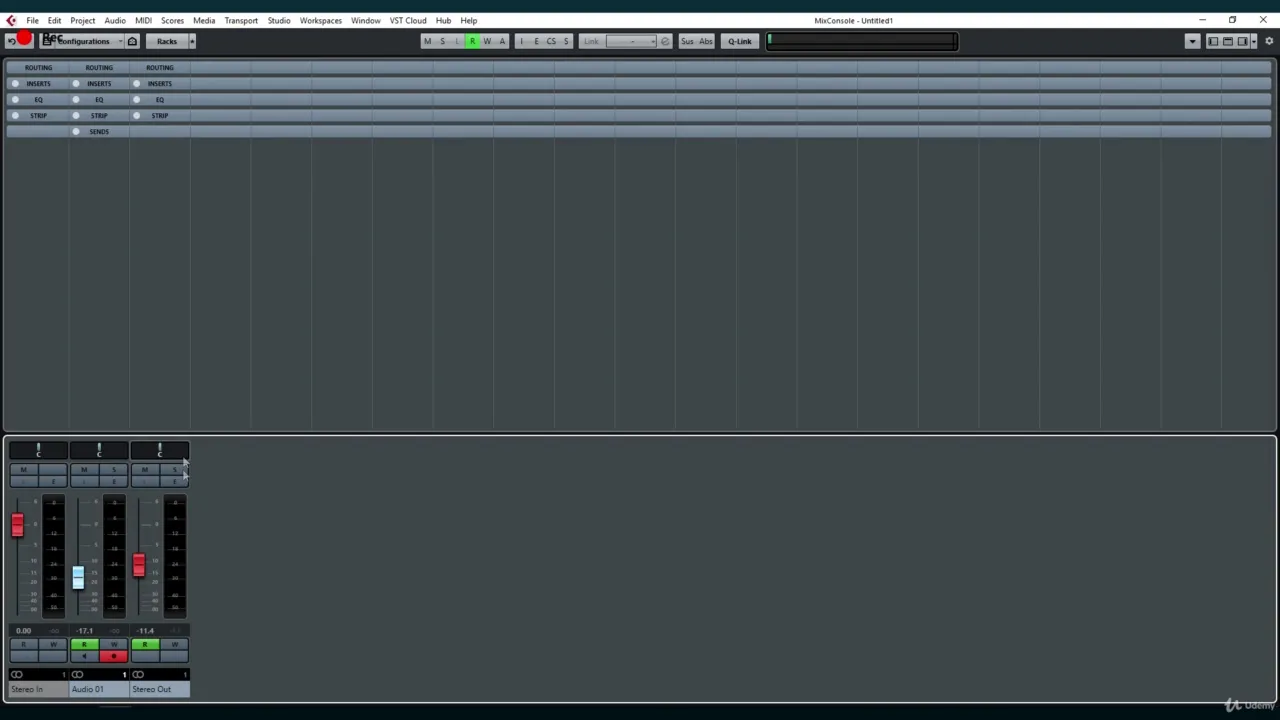Open the Project menu

[83, 20]
